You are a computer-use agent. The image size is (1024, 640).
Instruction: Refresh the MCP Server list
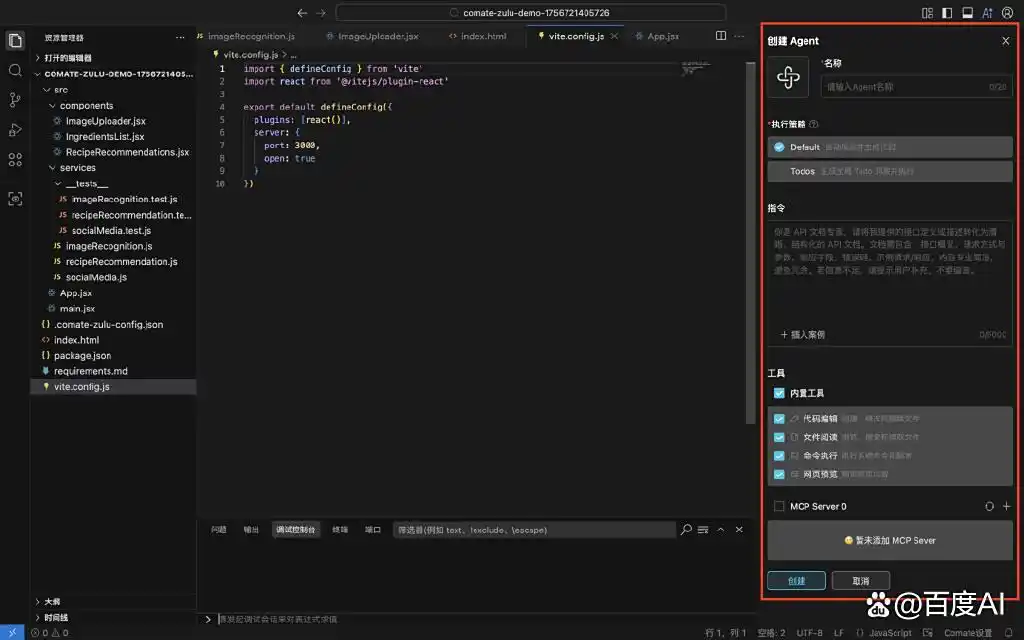(989, 506)
